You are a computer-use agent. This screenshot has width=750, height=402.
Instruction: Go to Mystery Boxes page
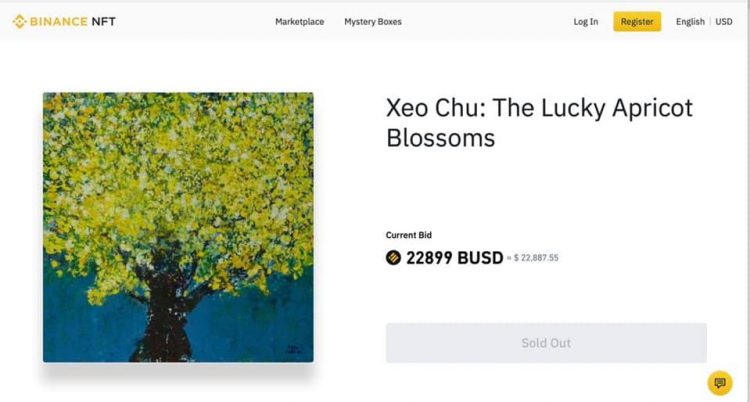372,22
